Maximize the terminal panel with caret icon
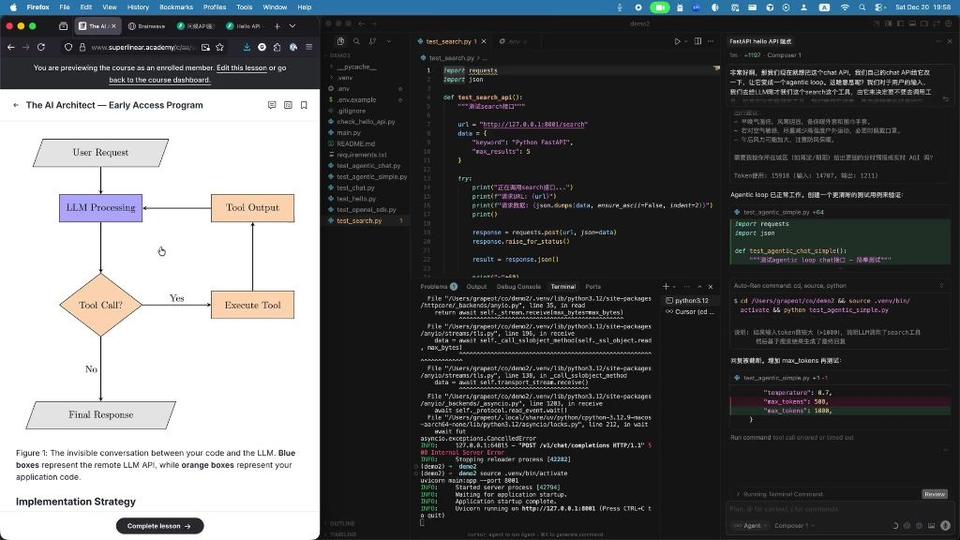Screen dimensions: 960x540 699,287
